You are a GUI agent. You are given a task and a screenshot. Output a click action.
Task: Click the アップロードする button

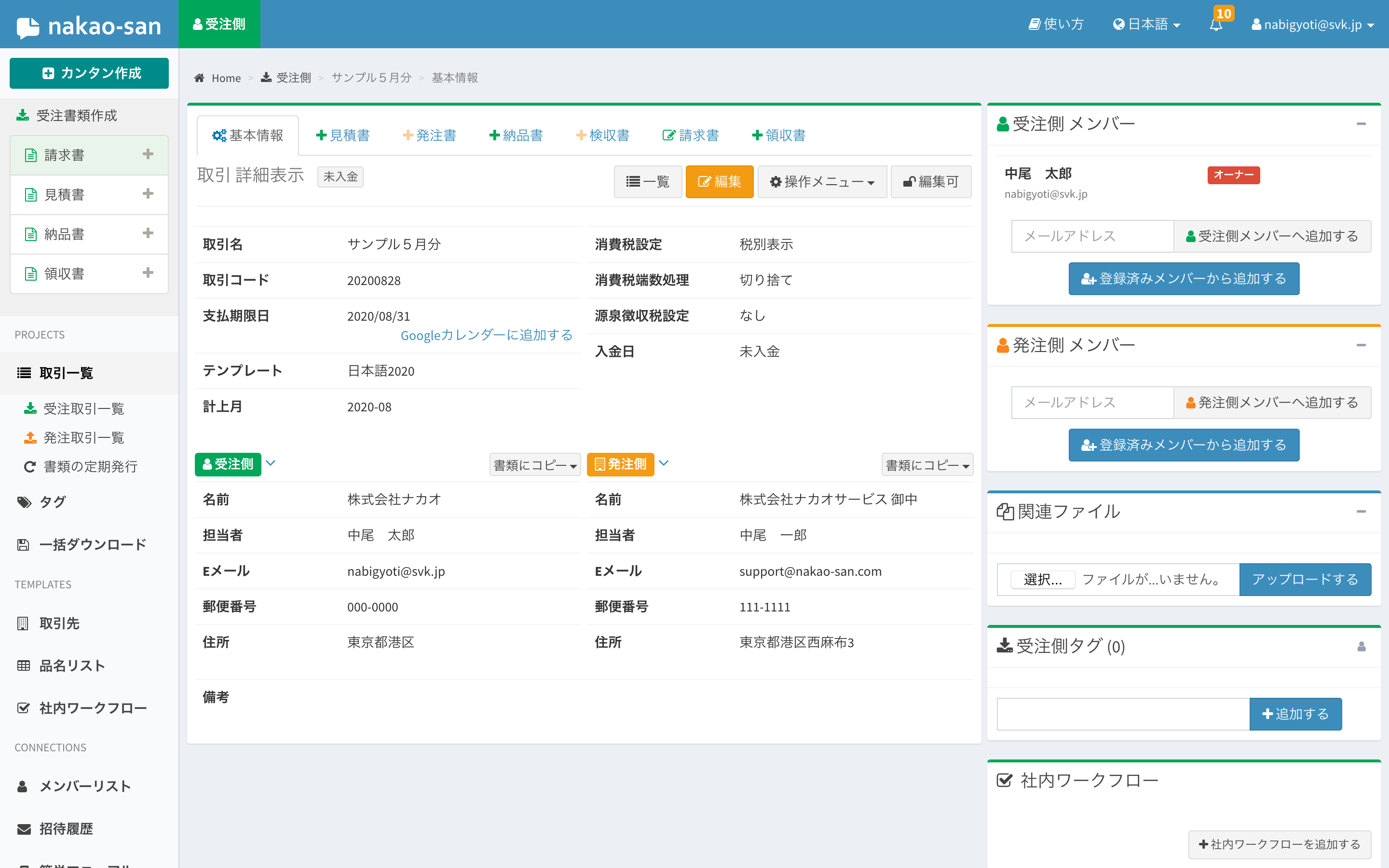point(1305,579)
